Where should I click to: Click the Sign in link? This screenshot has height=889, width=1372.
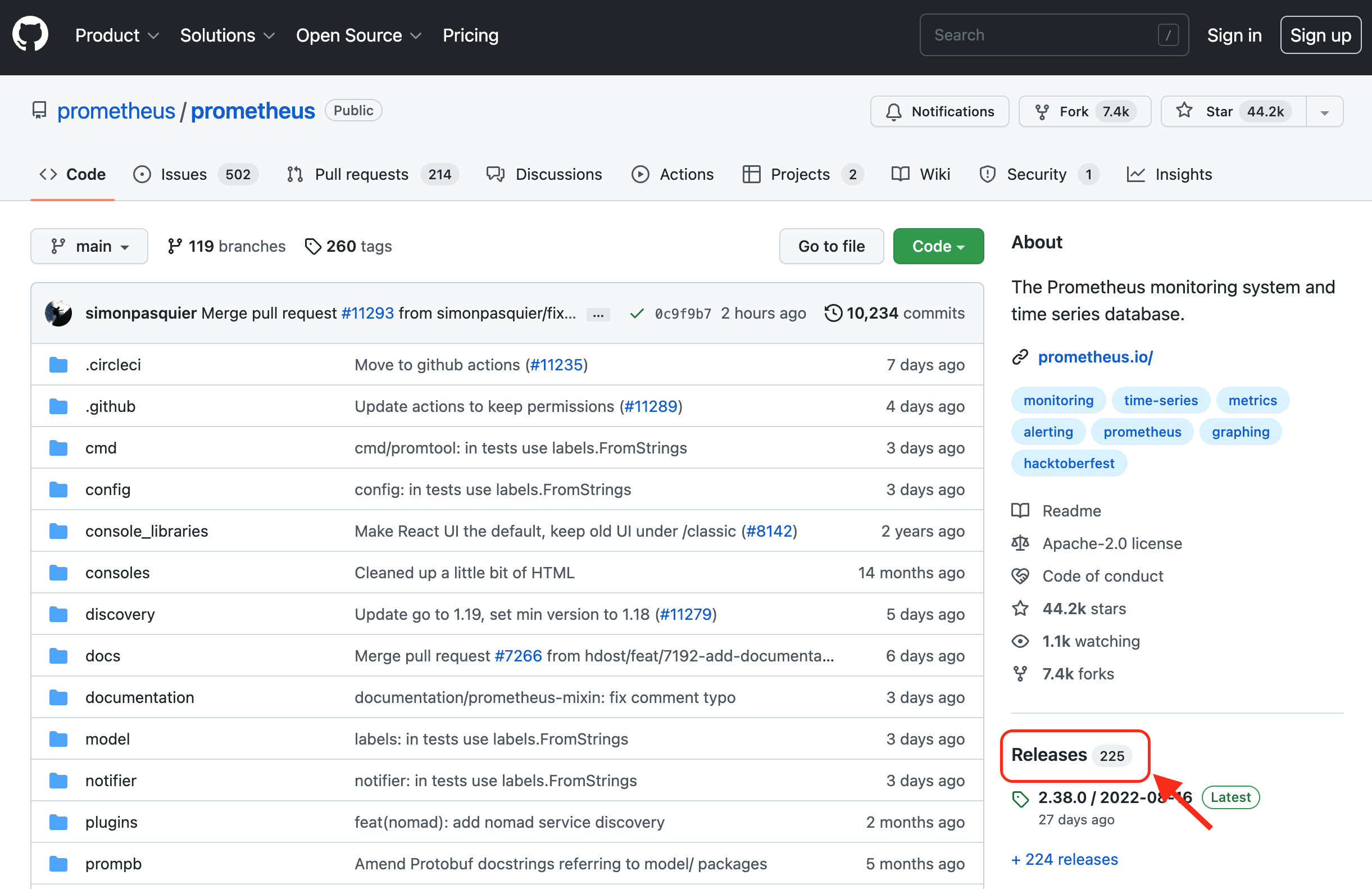click(1234, 35)
